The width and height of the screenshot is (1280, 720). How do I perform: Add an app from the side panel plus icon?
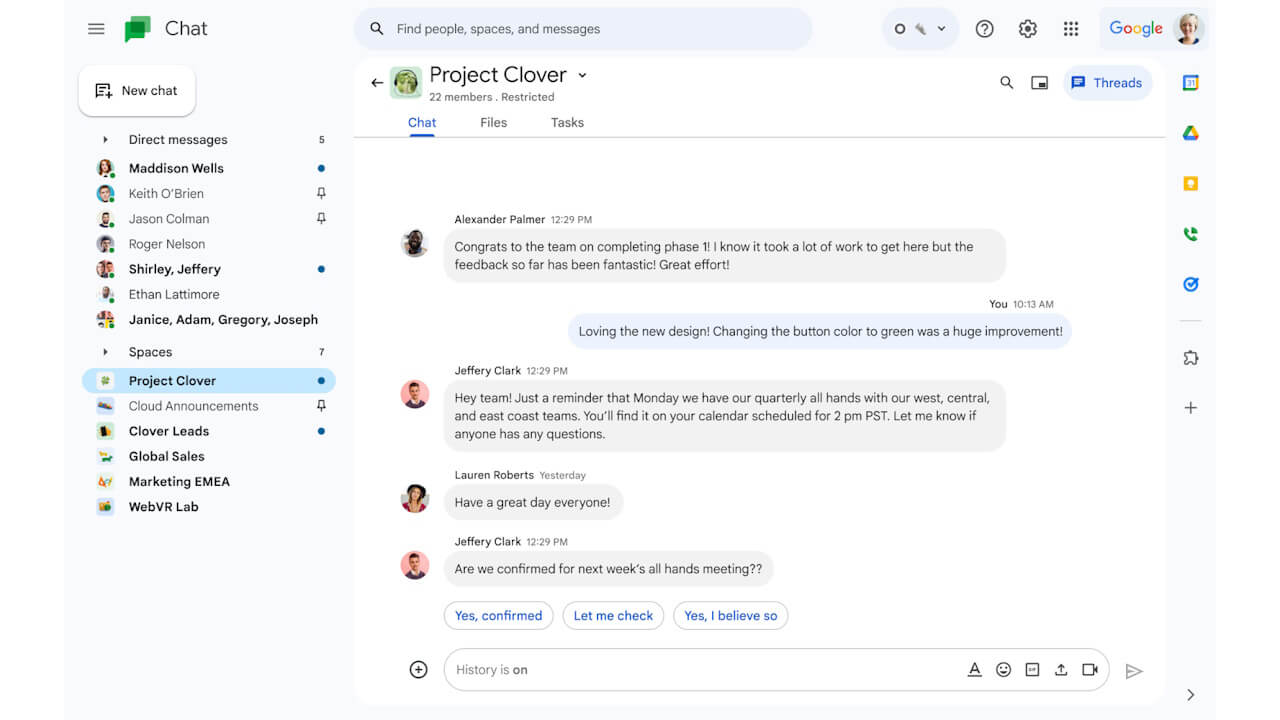1190,407
